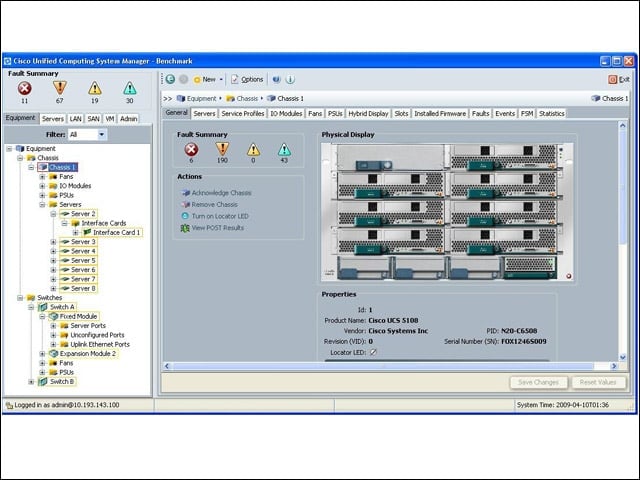640x480 pixels.
Task: Collapse the Switch A tree node
Action: tap(31, 307)
